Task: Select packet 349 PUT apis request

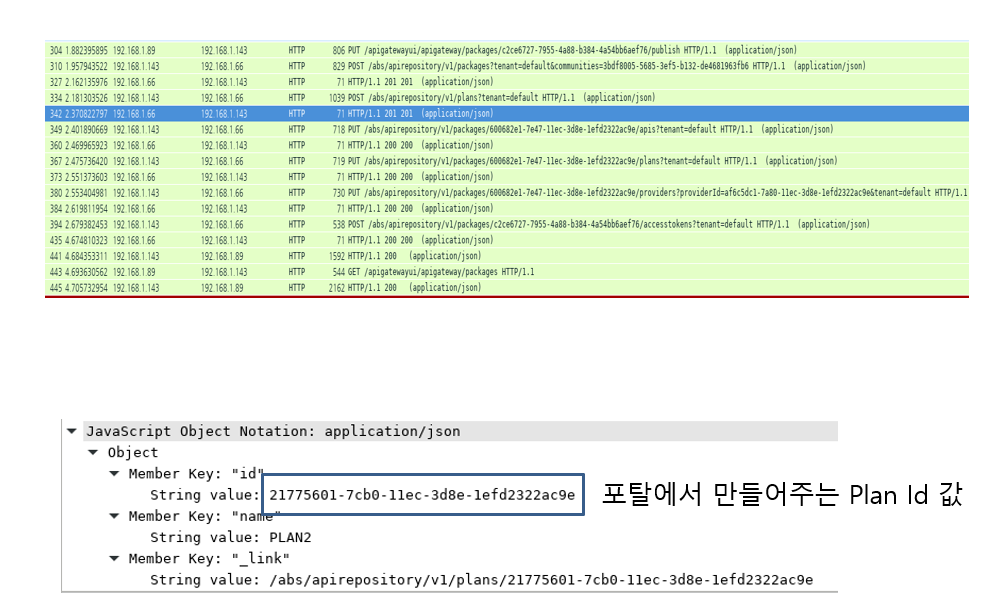Action: tap(500, 130)
